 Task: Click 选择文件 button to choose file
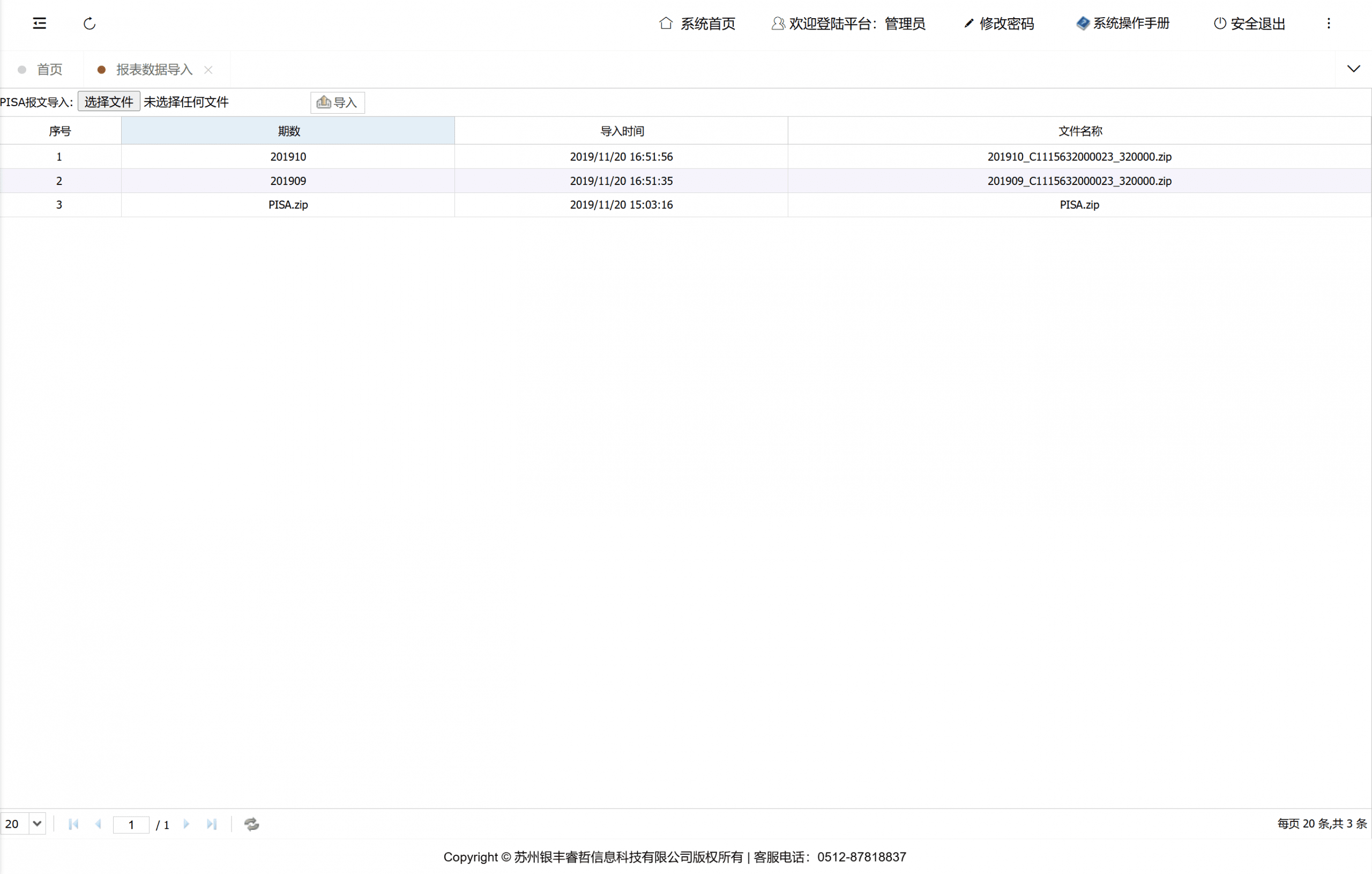pos(109,102)
